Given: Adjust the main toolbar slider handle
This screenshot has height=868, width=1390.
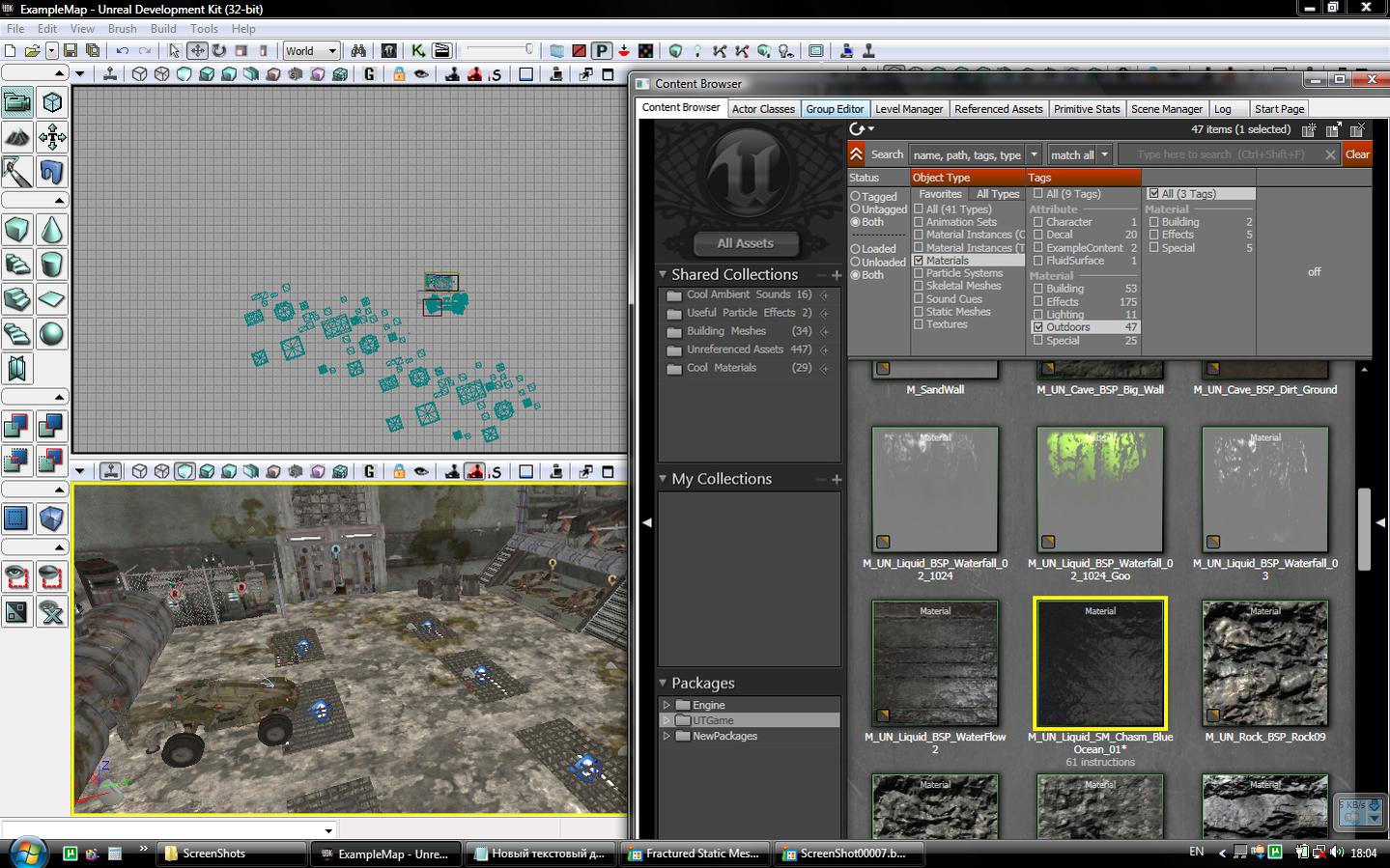Looking at the screenshot, I should pyautogui.click(x=528, y=49).
